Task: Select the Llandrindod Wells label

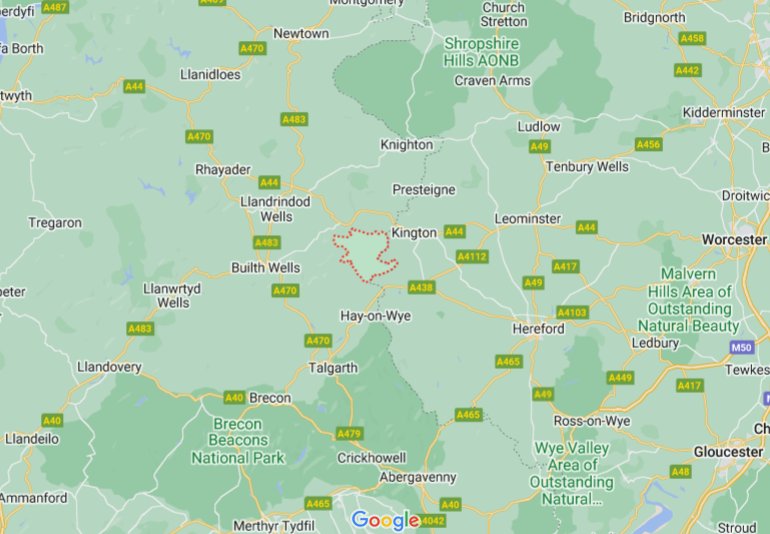Action: pyautogui.click(x=275, y=209)
